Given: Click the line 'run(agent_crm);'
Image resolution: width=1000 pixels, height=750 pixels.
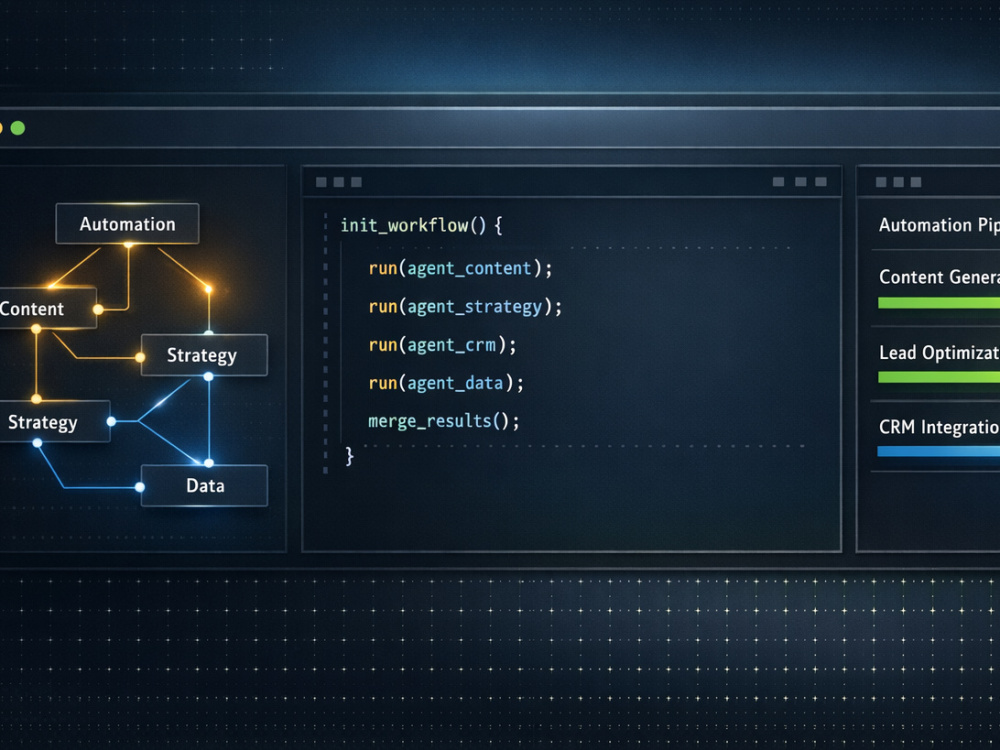Looking at the screenshot, I should (x=442, y=345).
